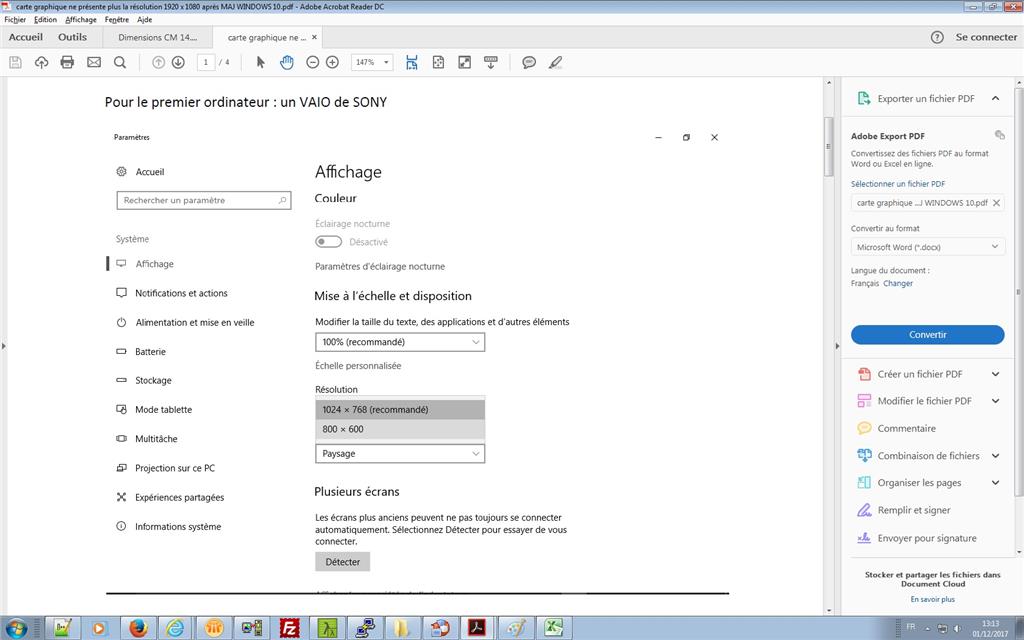Click the Adobe Export PDF copy icon
This screenshot has height=640, width=1024.
click(999, 135)
